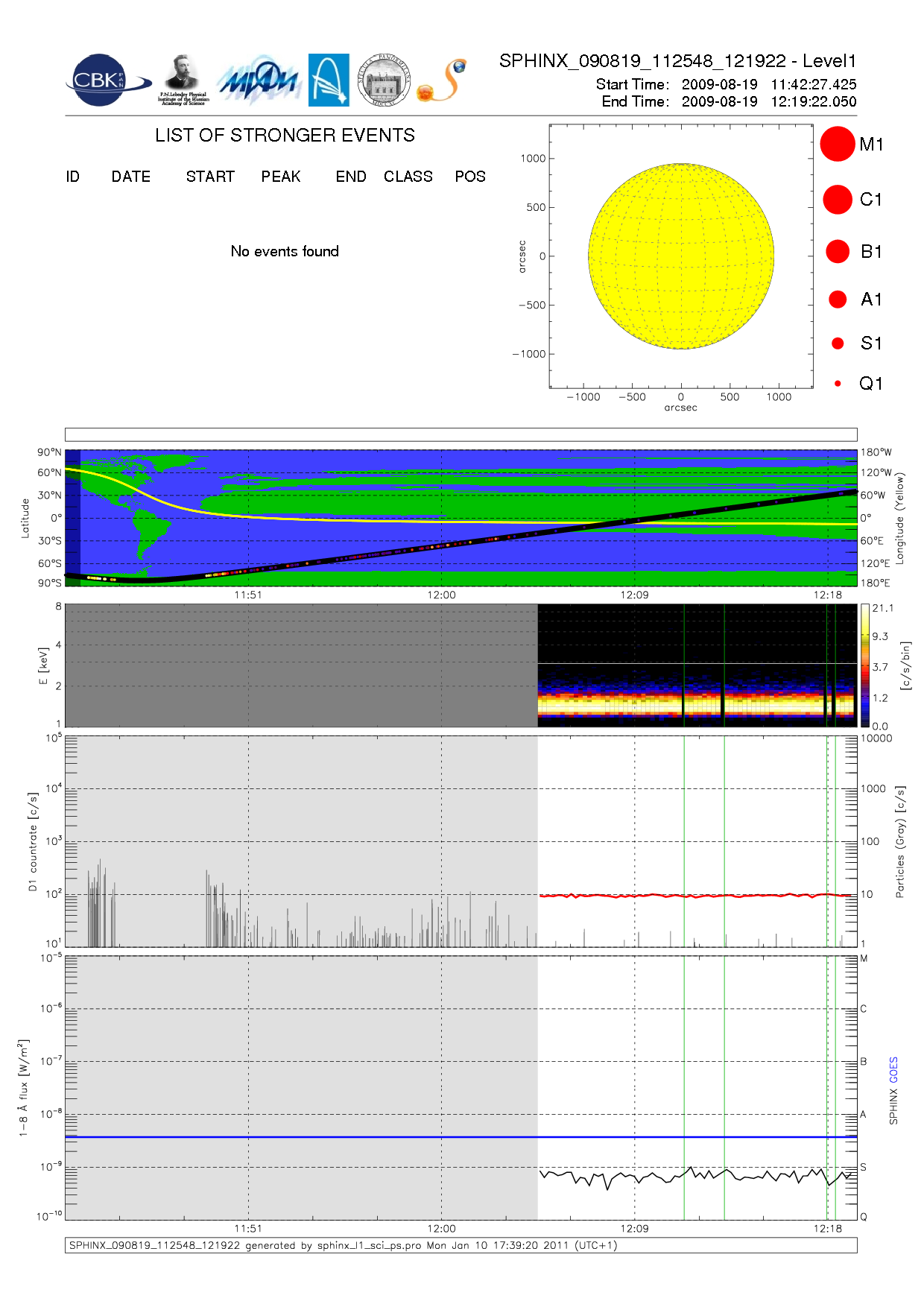924x1307 pixels.
Task: Select the B1 class legend circle
Action: [x=838, y=252]
